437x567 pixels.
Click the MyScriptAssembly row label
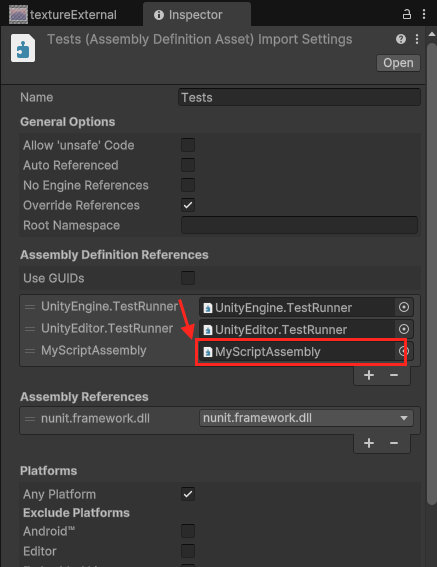pos(94,350)
